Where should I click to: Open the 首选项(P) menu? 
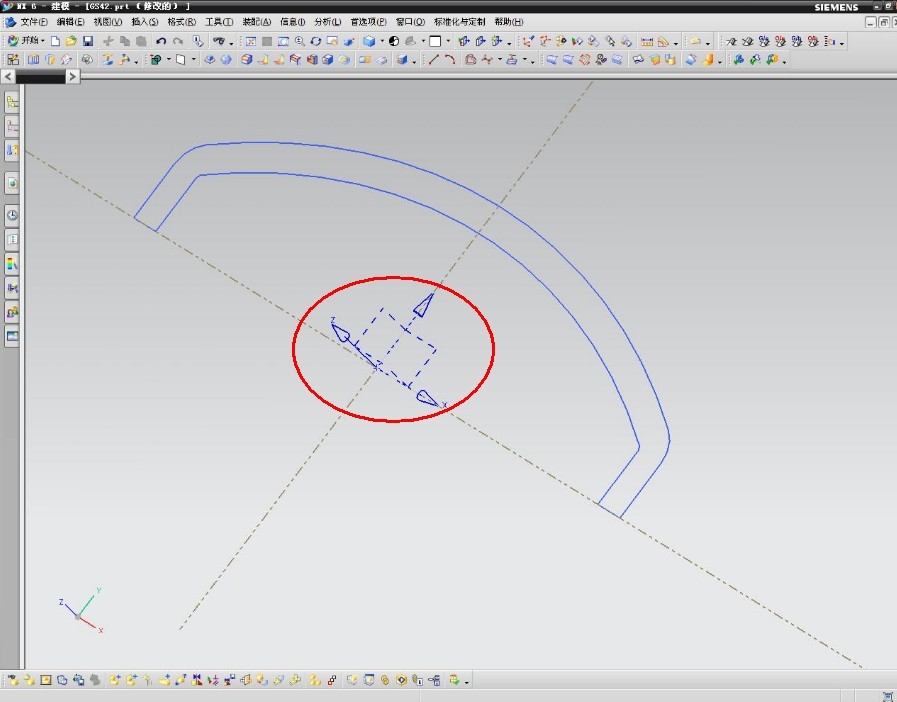pyautogui.click(x=368, y=22)
